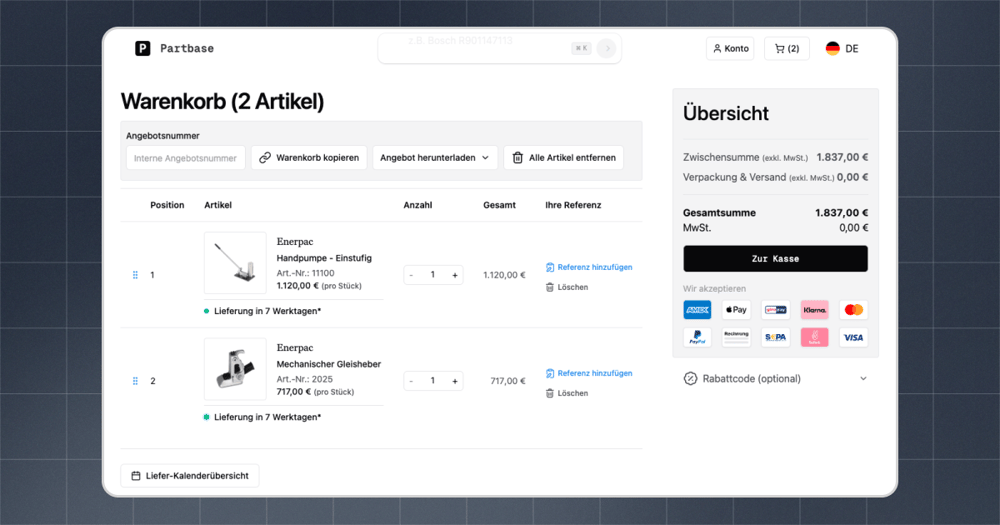Viewport: 1000px width, 525px height.
Task: Delete the Handpumpe item via Löschen
Action: click(567, 287)
